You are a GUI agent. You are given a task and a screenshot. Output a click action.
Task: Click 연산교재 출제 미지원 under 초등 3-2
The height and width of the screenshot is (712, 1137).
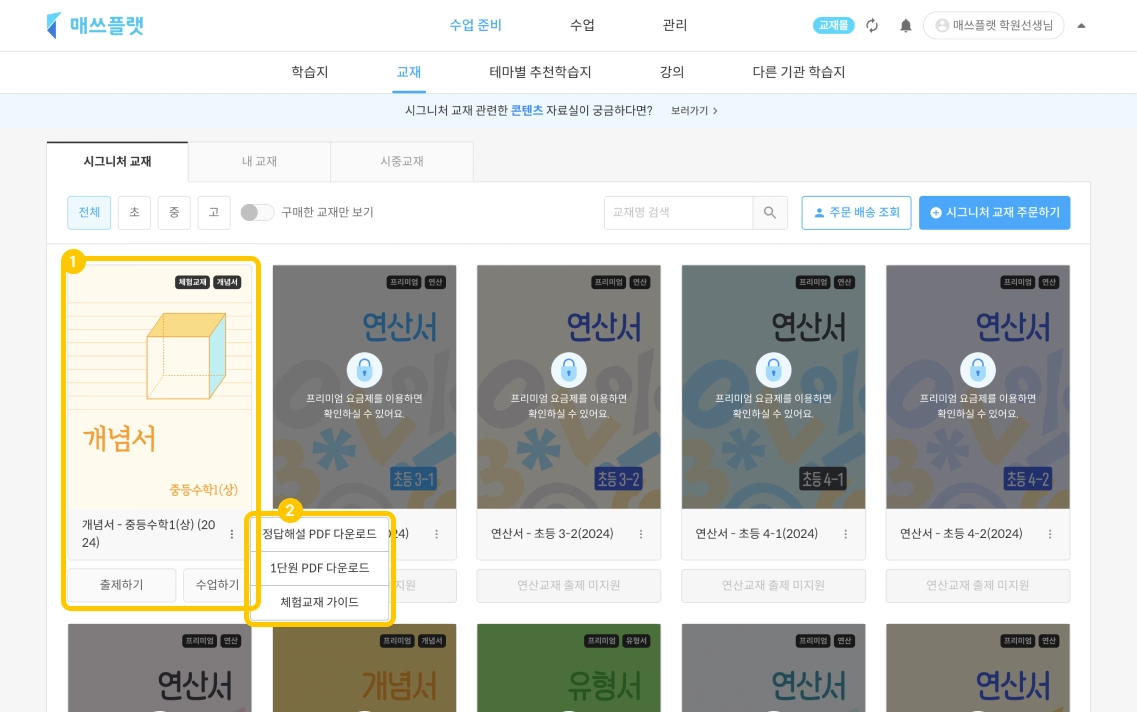[x=568, y=585]
